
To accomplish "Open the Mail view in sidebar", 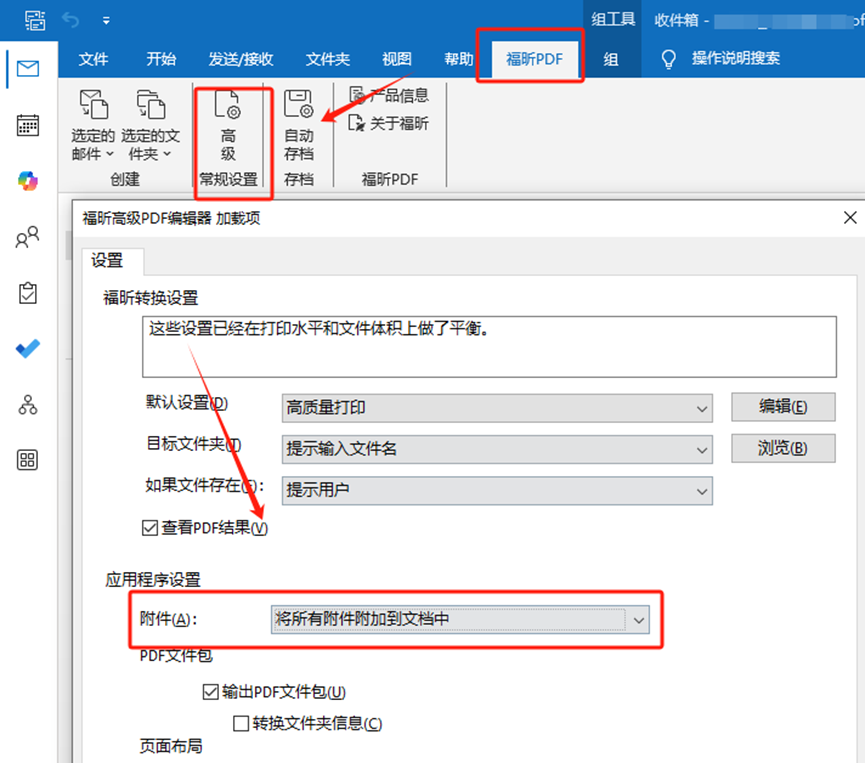I will pyautogui.click(x=28, y=69).
